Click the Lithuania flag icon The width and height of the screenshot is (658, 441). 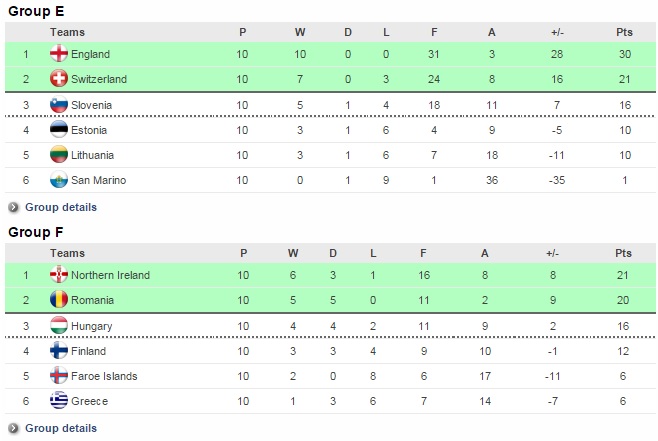coord(58,155)
